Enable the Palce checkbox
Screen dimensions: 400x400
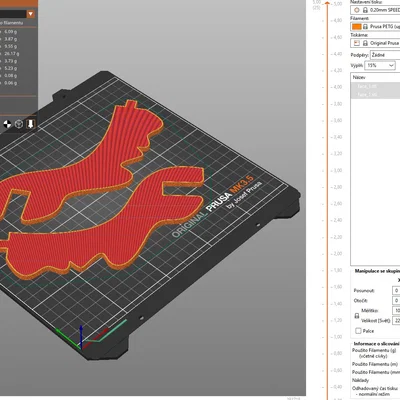coord(358,331)
